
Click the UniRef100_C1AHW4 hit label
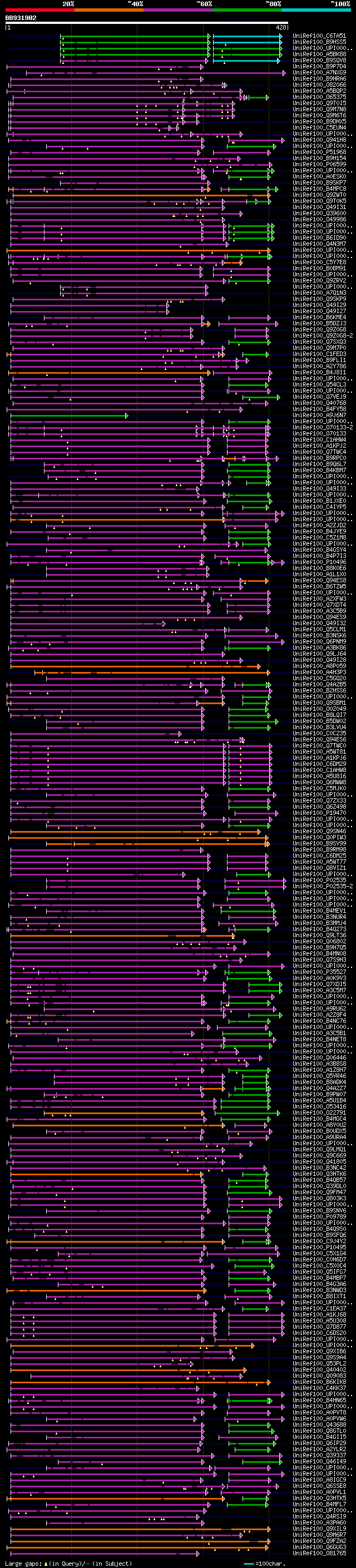(x=319, y=440)
